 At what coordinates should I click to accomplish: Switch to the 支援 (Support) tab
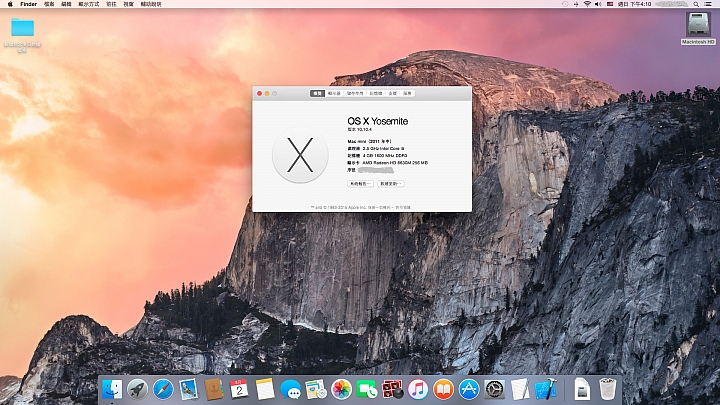393,93
